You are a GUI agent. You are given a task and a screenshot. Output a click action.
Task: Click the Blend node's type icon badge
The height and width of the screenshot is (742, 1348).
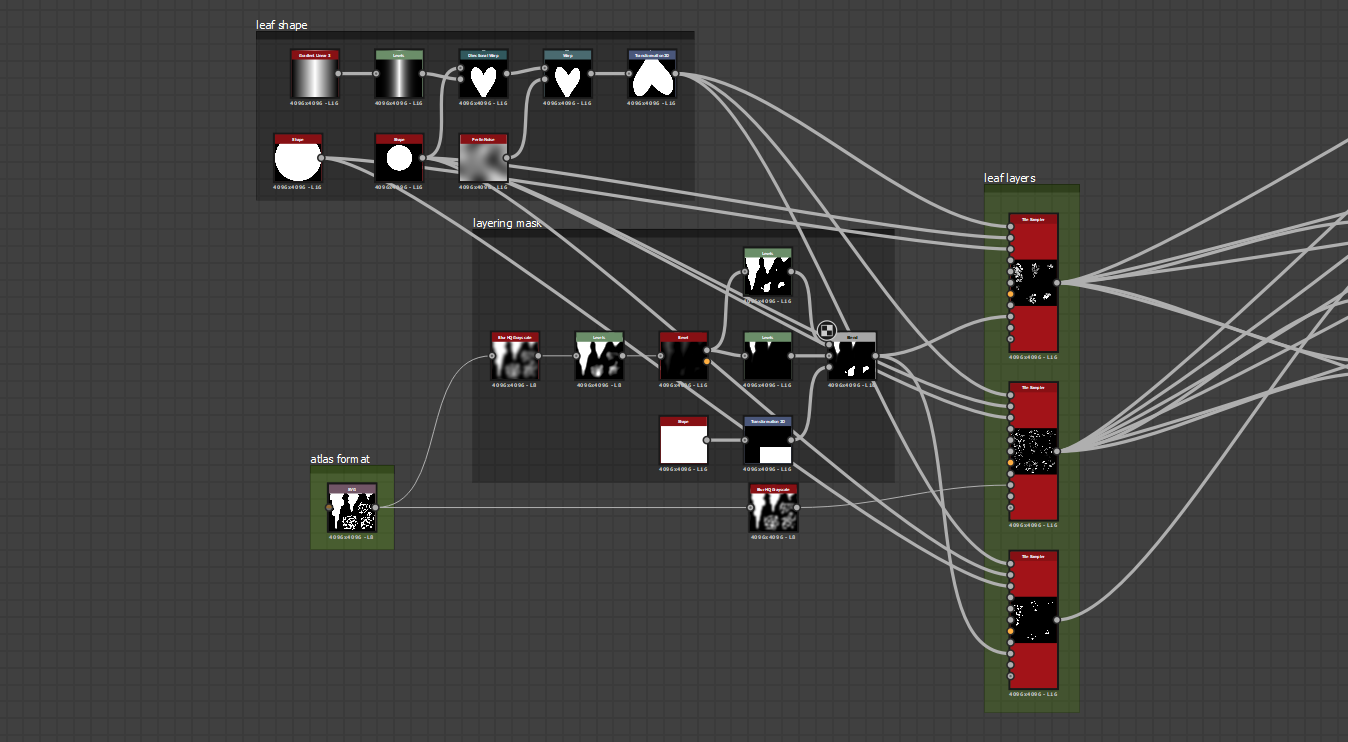coord(827,328)
